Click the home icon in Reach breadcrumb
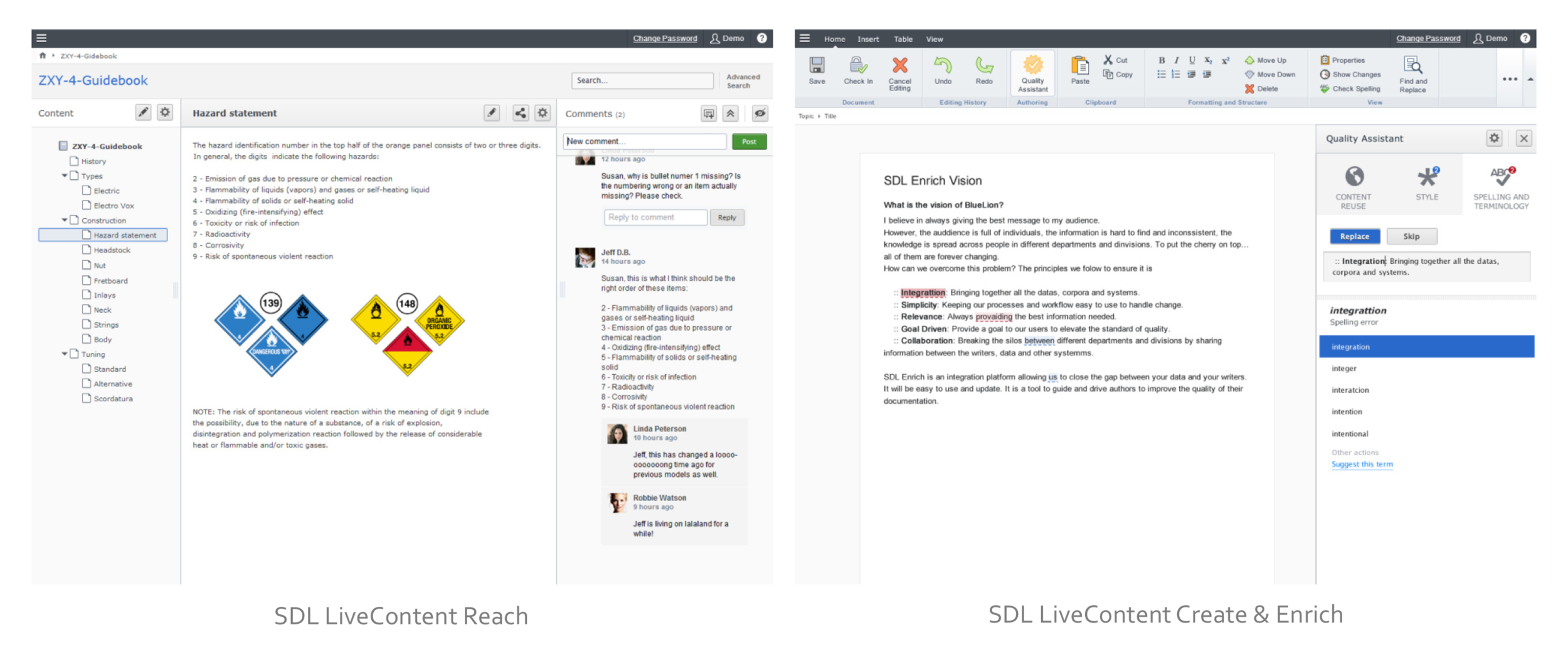This screenshot has width=1568, height=652. coord(43,56)
